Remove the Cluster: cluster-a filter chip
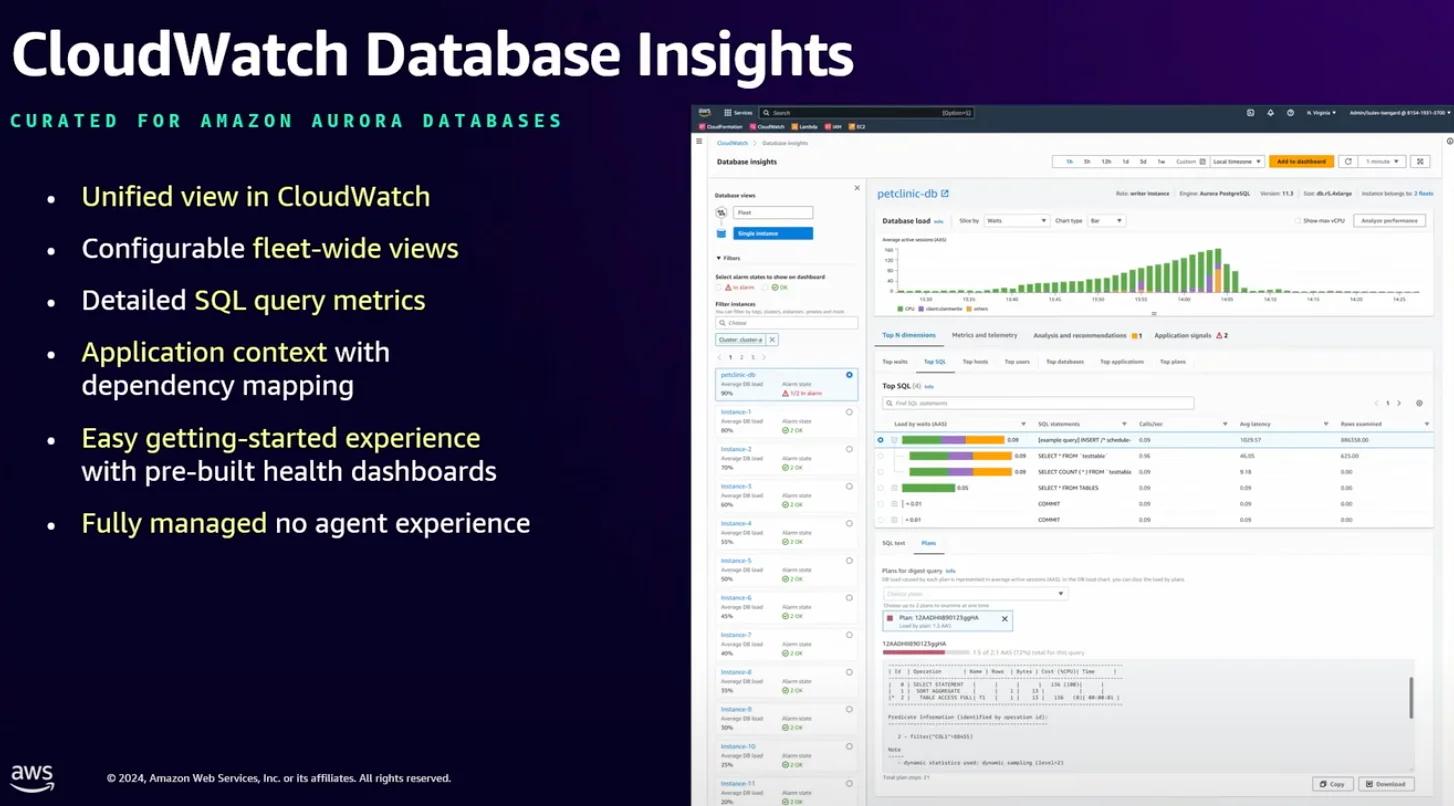Screen dimensions: 1454x806 [x=772, y=340]
